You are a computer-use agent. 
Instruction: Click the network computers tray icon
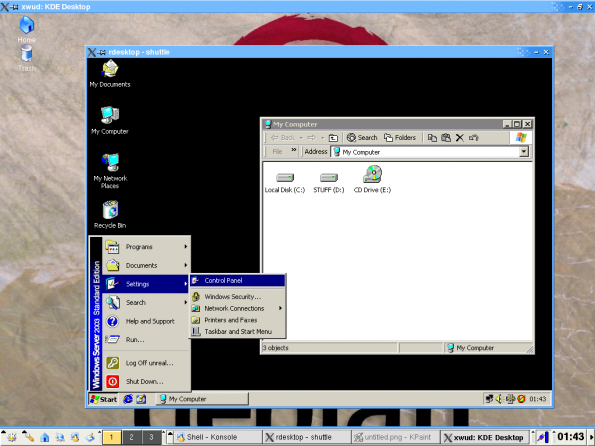click(490, 399)
